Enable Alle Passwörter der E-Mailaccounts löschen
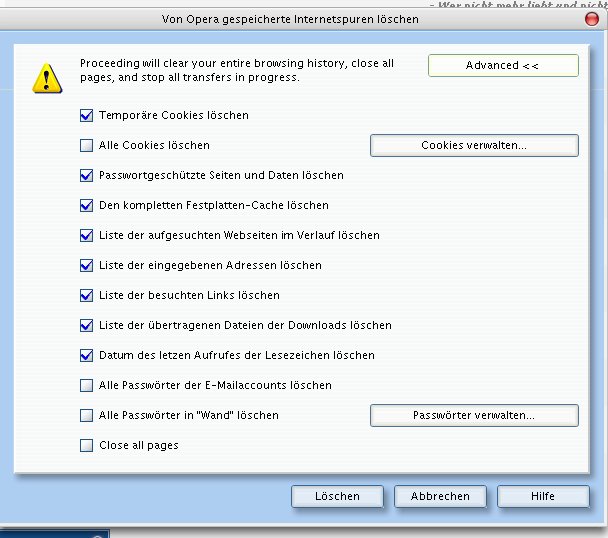608x538 pixels. (x=86, y=385)
